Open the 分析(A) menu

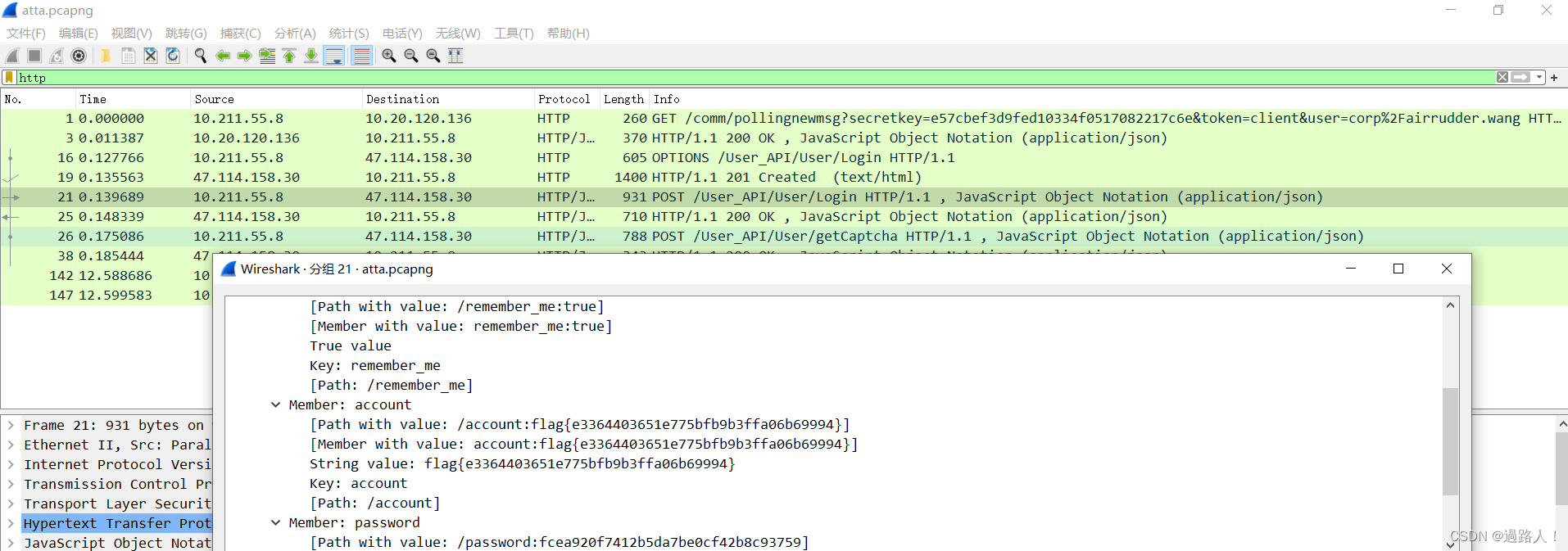click(x=295, y=34)
